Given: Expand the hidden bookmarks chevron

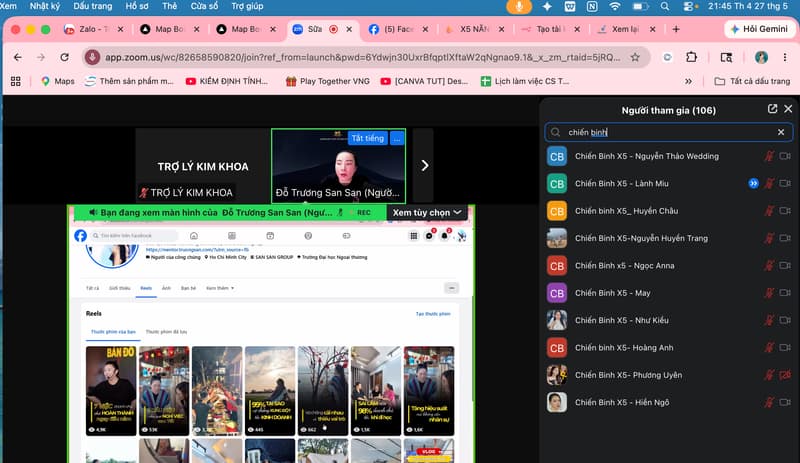Looking at the screenshot, I should 688,81.
